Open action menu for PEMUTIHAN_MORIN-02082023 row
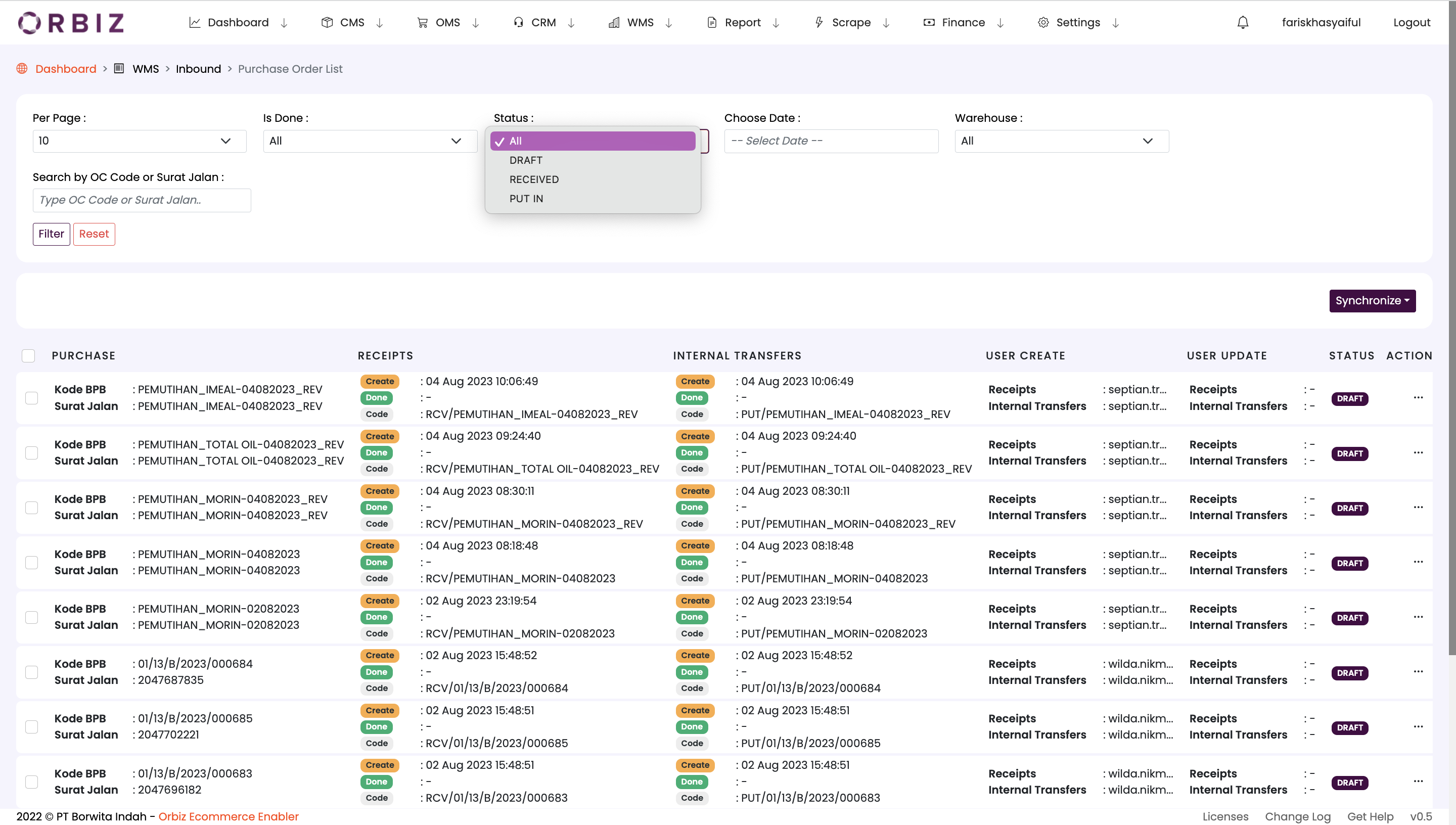1456x825 pixels. point(1418,617)
